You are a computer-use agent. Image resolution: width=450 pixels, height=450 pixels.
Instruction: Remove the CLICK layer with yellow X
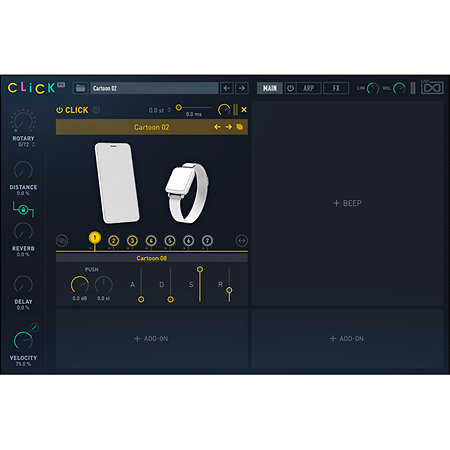click(244, 109)
